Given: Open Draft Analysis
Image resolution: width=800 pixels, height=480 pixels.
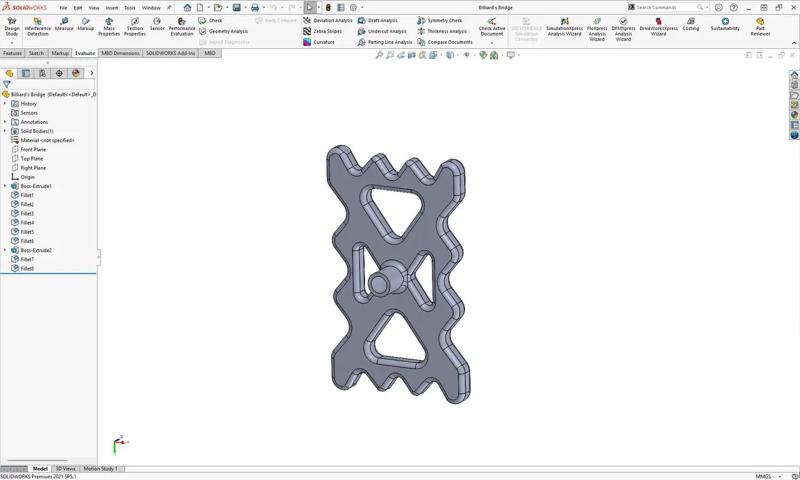Looking at the screenshot, I should pos(378,20).
